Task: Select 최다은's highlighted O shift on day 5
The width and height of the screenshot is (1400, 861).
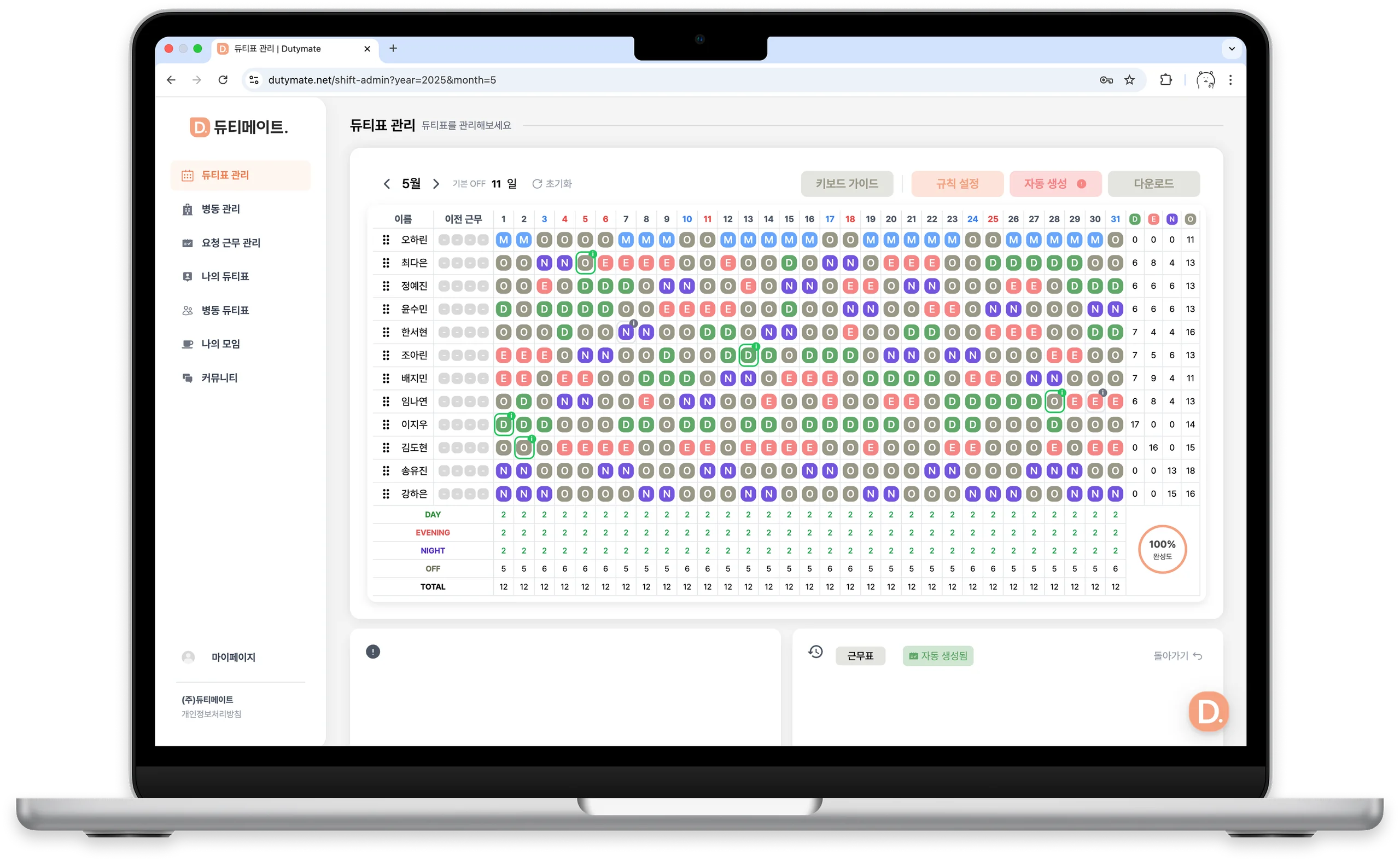Action: [x=585, y=263]
